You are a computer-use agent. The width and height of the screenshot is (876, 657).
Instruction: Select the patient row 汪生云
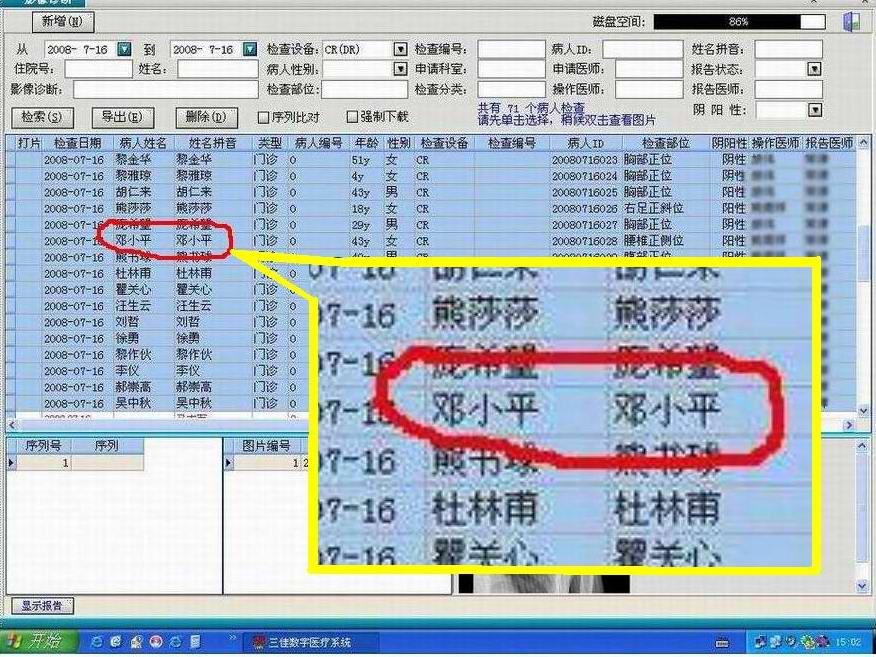[156, 306]
